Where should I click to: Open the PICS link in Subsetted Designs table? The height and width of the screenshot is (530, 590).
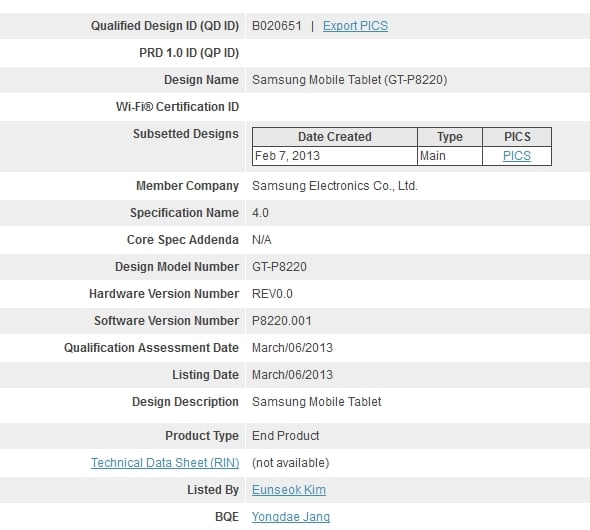pos(517,156)
